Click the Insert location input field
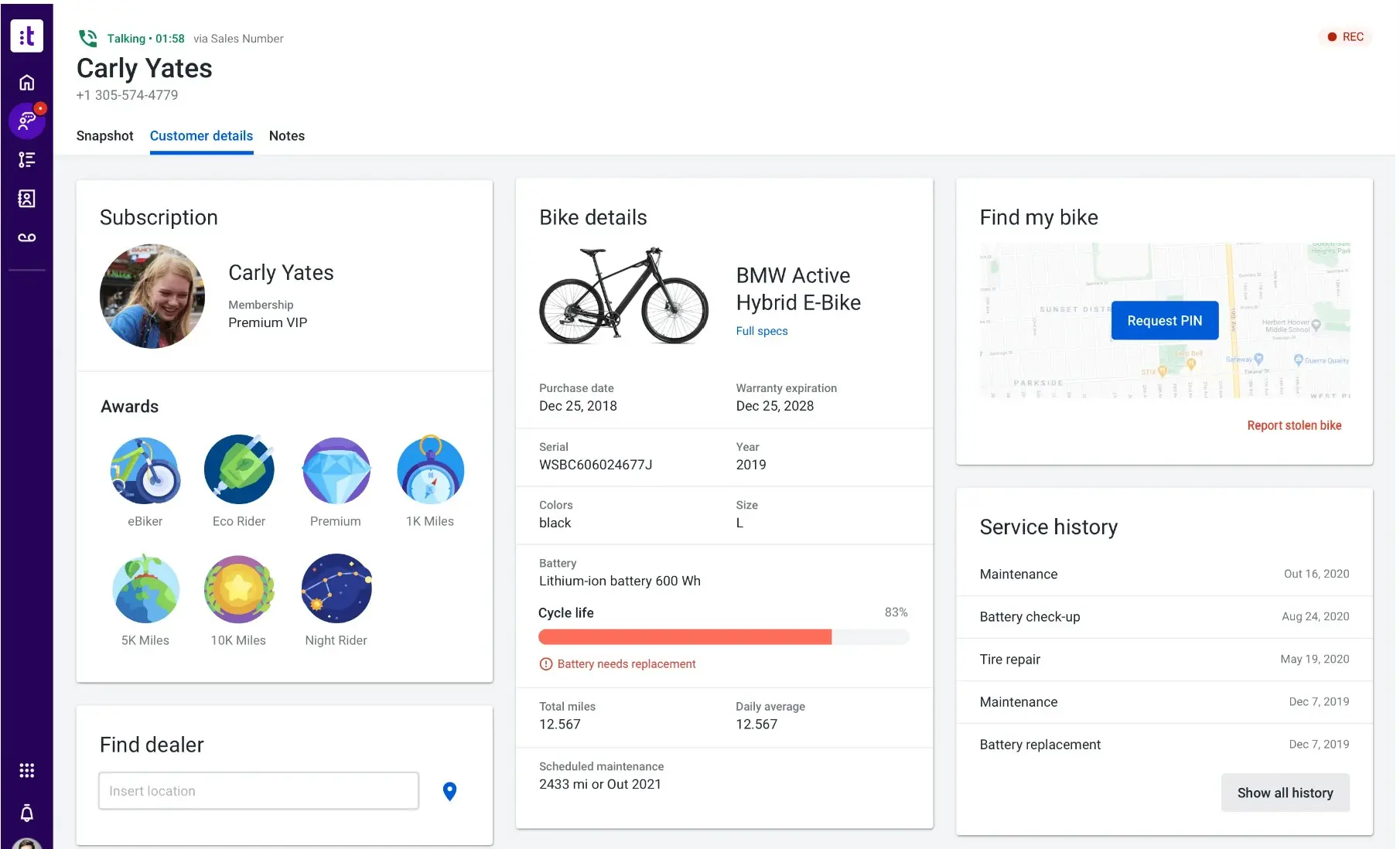The image size is (1400, 849). pos(258,791)
